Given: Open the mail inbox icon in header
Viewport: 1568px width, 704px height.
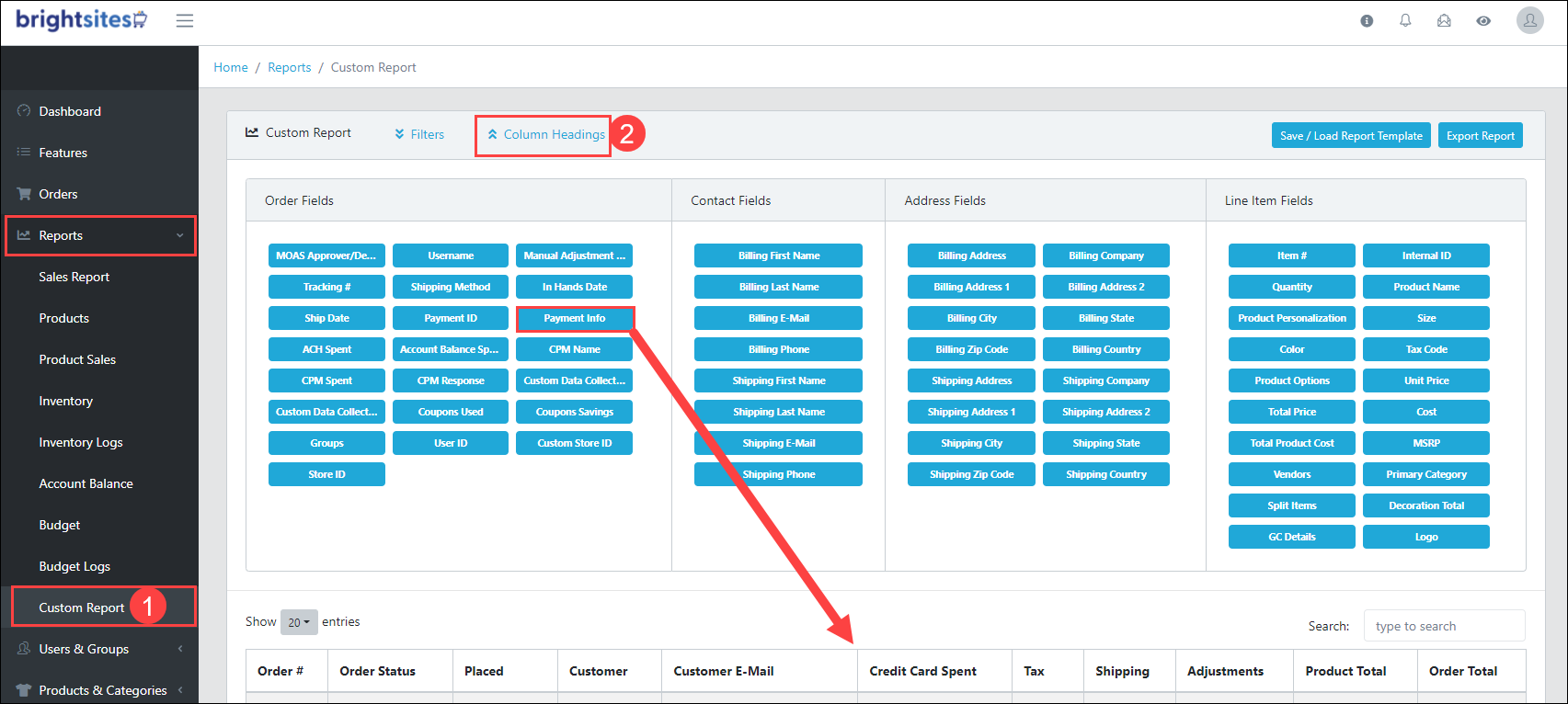Looking at the screenshot, I should click(1444, 20).
